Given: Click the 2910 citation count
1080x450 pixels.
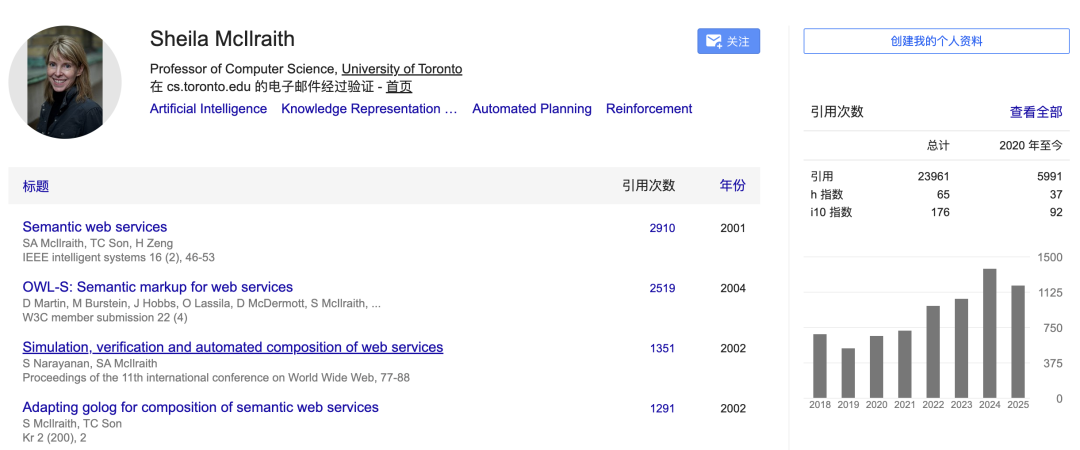Looking at the screenshot, I should [x=662, y=228].
